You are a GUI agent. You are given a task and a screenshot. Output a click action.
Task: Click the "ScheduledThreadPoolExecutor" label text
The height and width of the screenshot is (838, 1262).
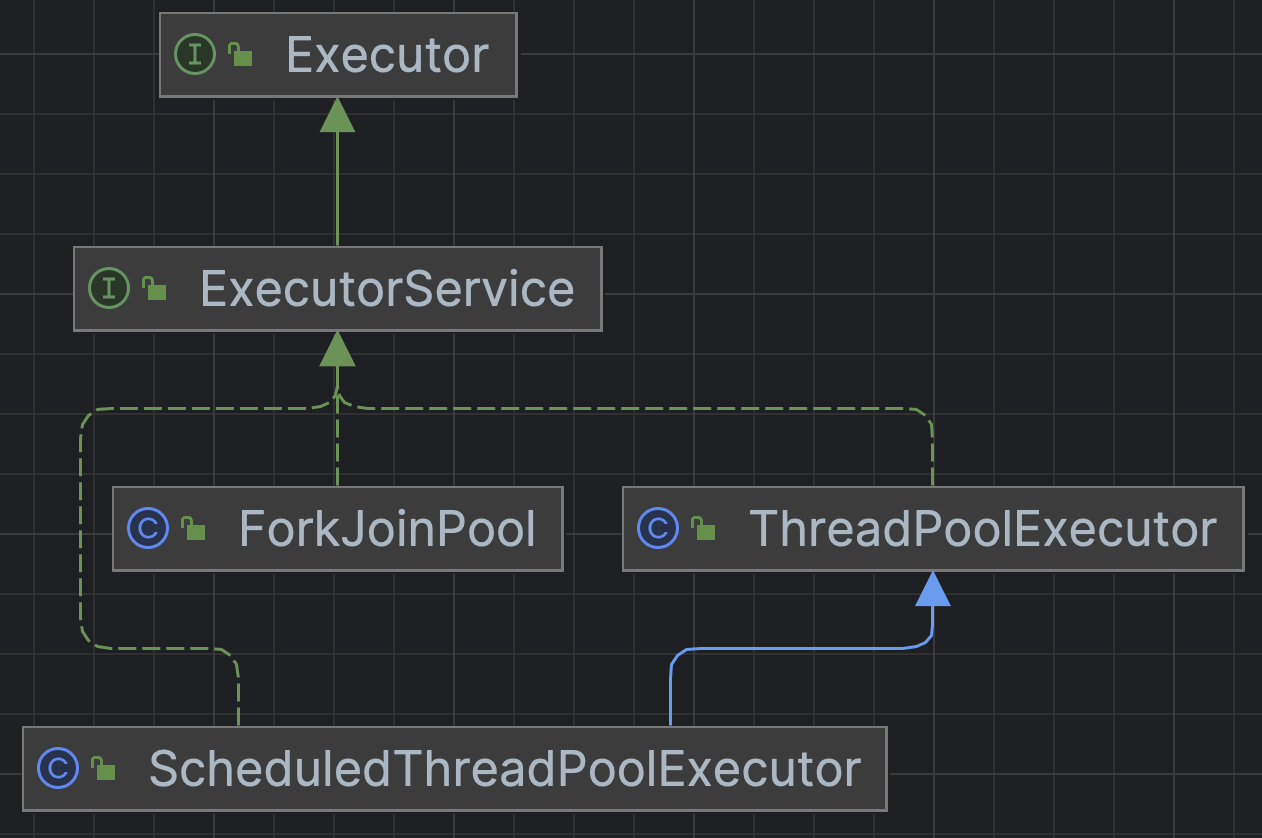(x=505, y=769)
